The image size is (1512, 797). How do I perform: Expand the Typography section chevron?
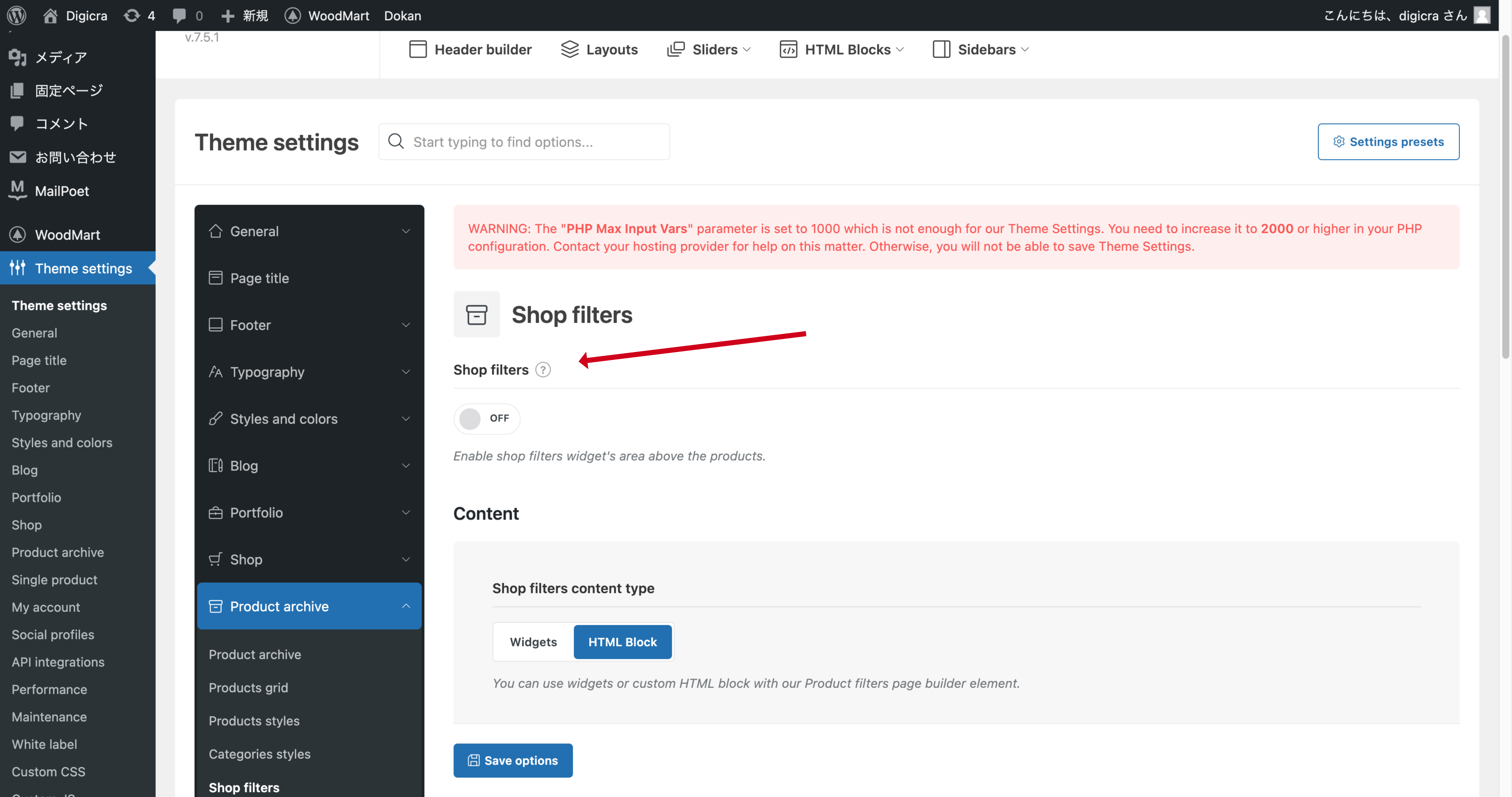(x=406, y=372)
